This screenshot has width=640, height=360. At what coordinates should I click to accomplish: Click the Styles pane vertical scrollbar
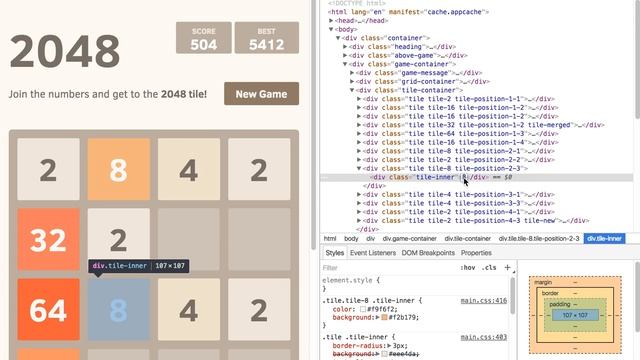[512, 296]
